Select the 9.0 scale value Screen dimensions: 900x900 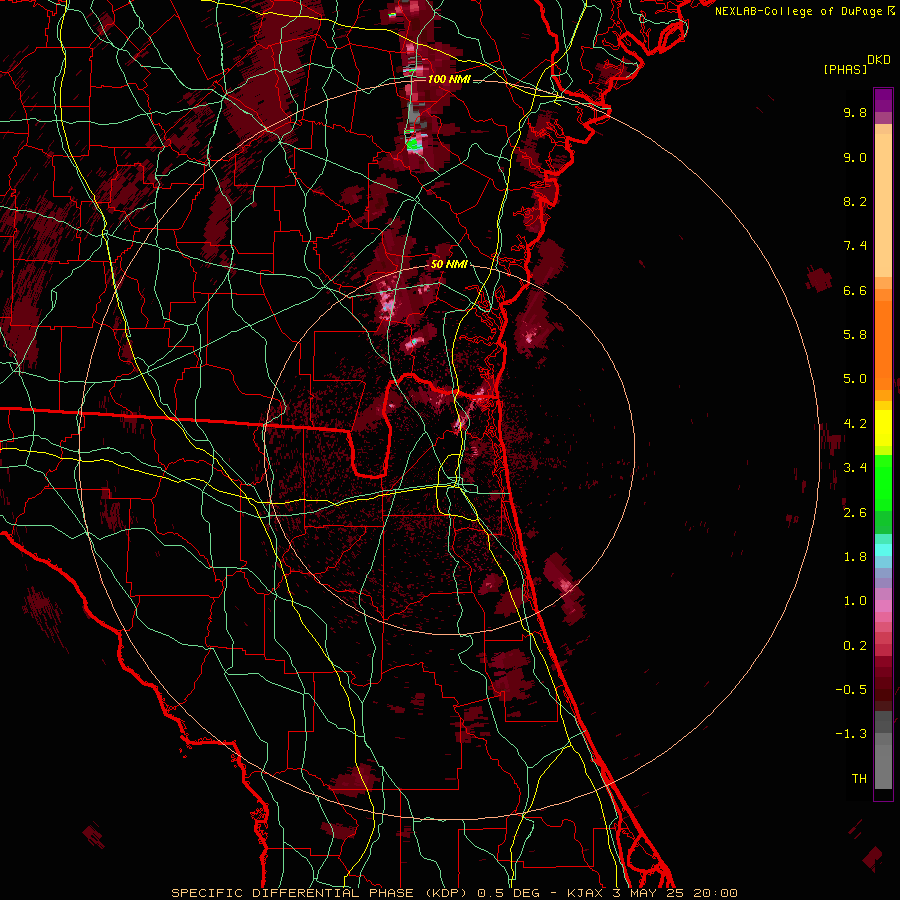point(855,157)
